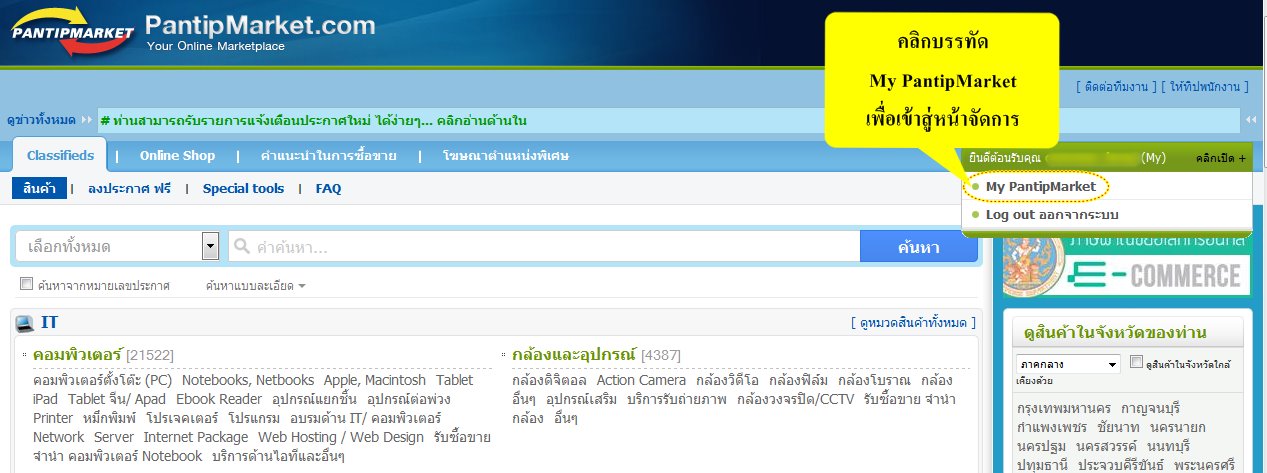Image resolution: width=1267 pixels, height=473 pixels.
Task: Open Notebooks, Netbooks subcategory
Action: pos(249,381)
